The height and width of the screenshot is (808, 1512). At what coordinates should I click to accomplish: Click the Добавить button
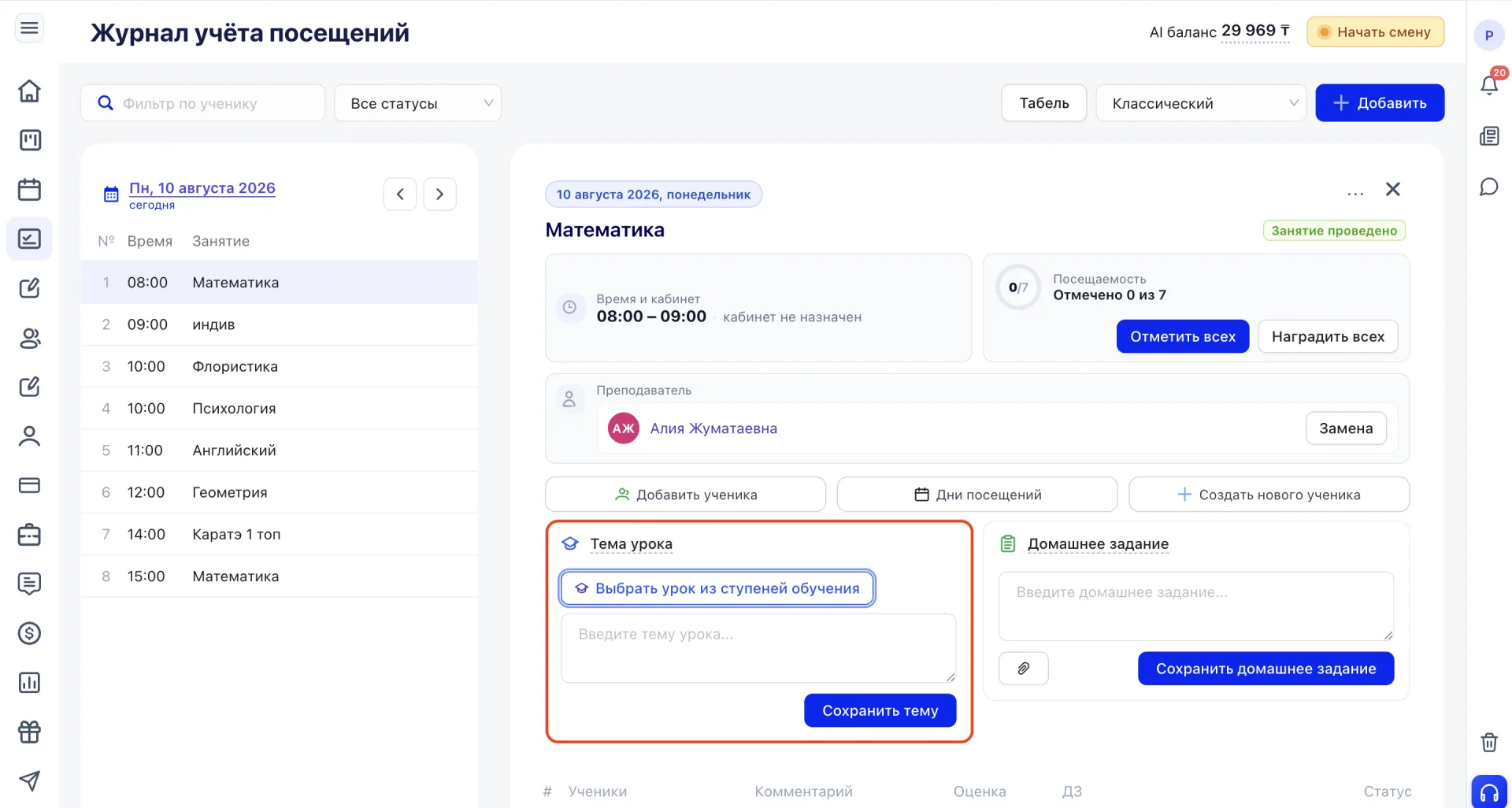(x=1380, y=103)
